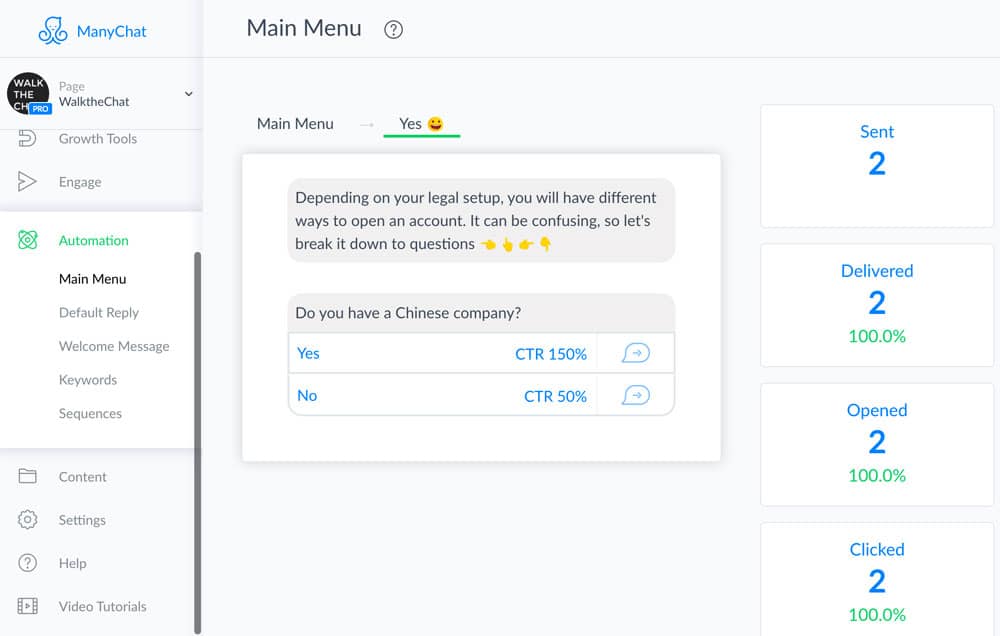
Task: Click the Video Tutorials film icon
Action: click(x=28, y=606)
